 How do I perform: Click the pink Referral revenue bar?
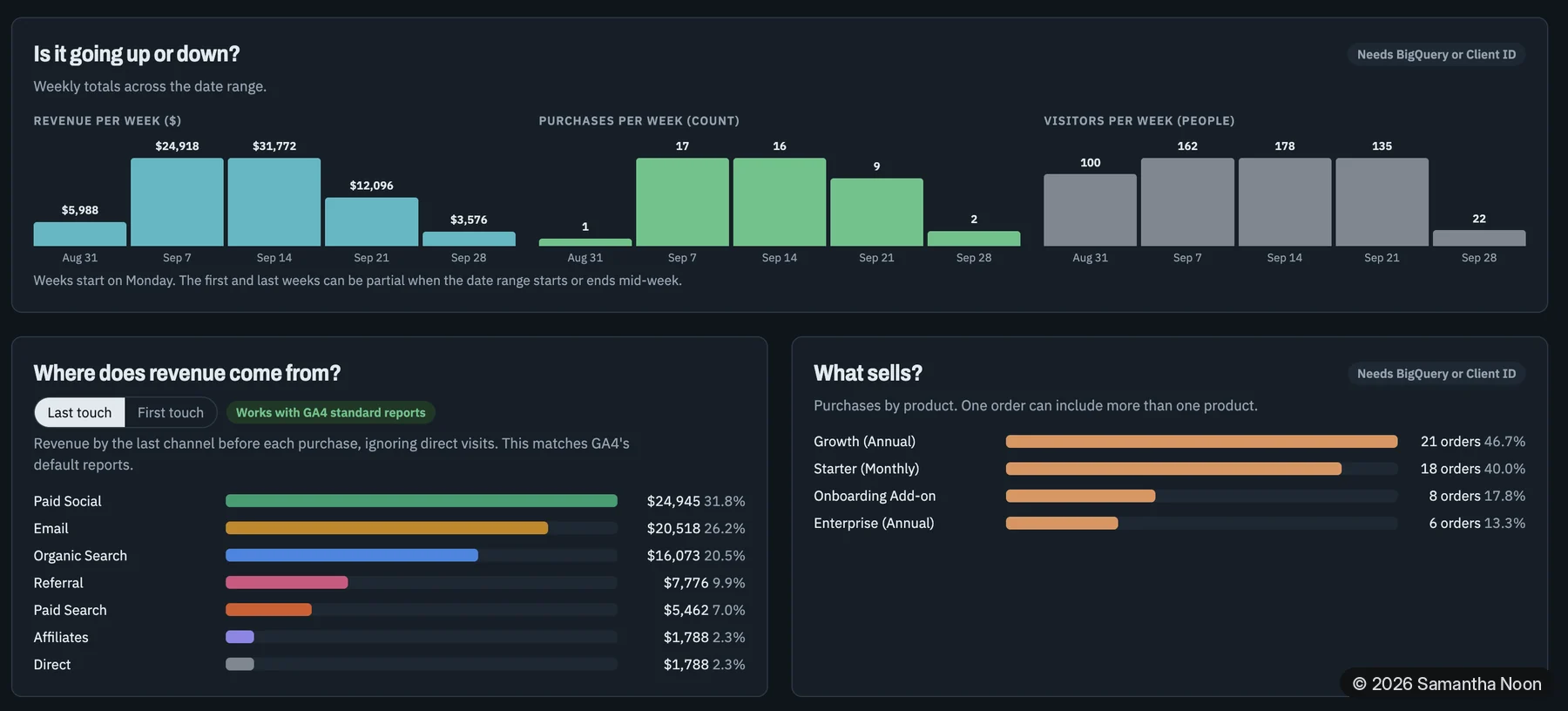click(x=287, y=582)
